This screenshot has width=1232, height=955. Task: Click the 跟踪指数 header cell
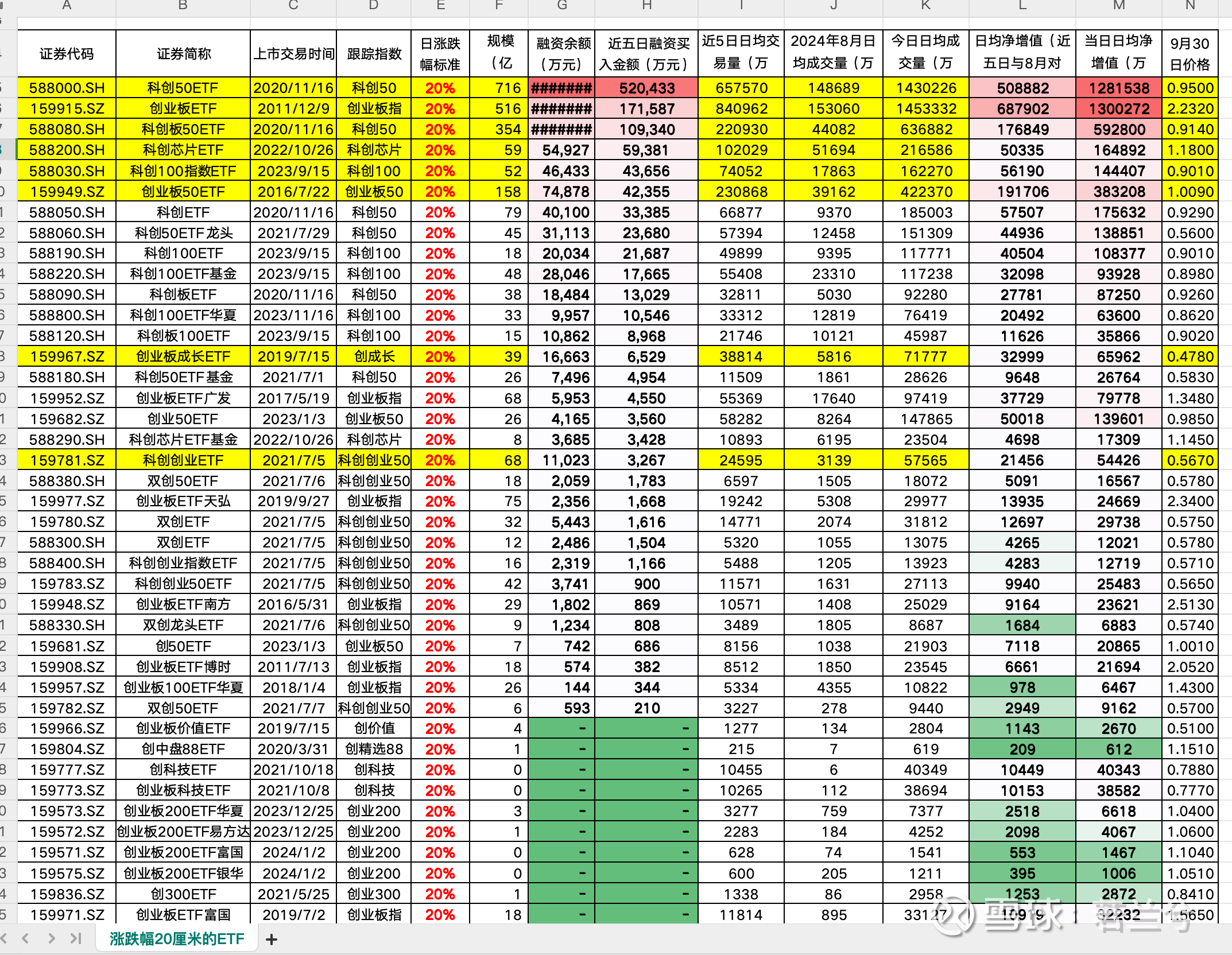coord(374,53)
